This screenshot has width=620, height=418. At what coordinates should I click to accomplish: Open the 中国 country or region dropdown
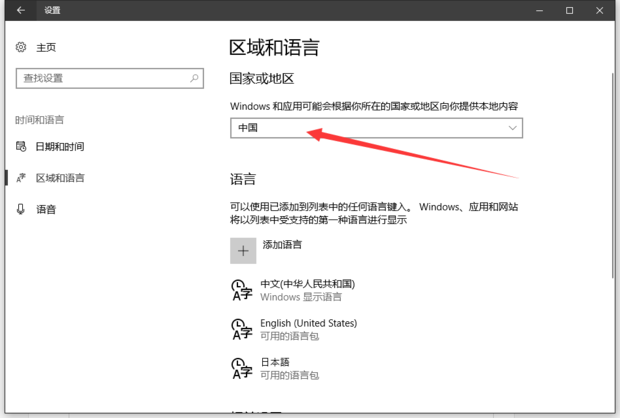tap(376, 128)
